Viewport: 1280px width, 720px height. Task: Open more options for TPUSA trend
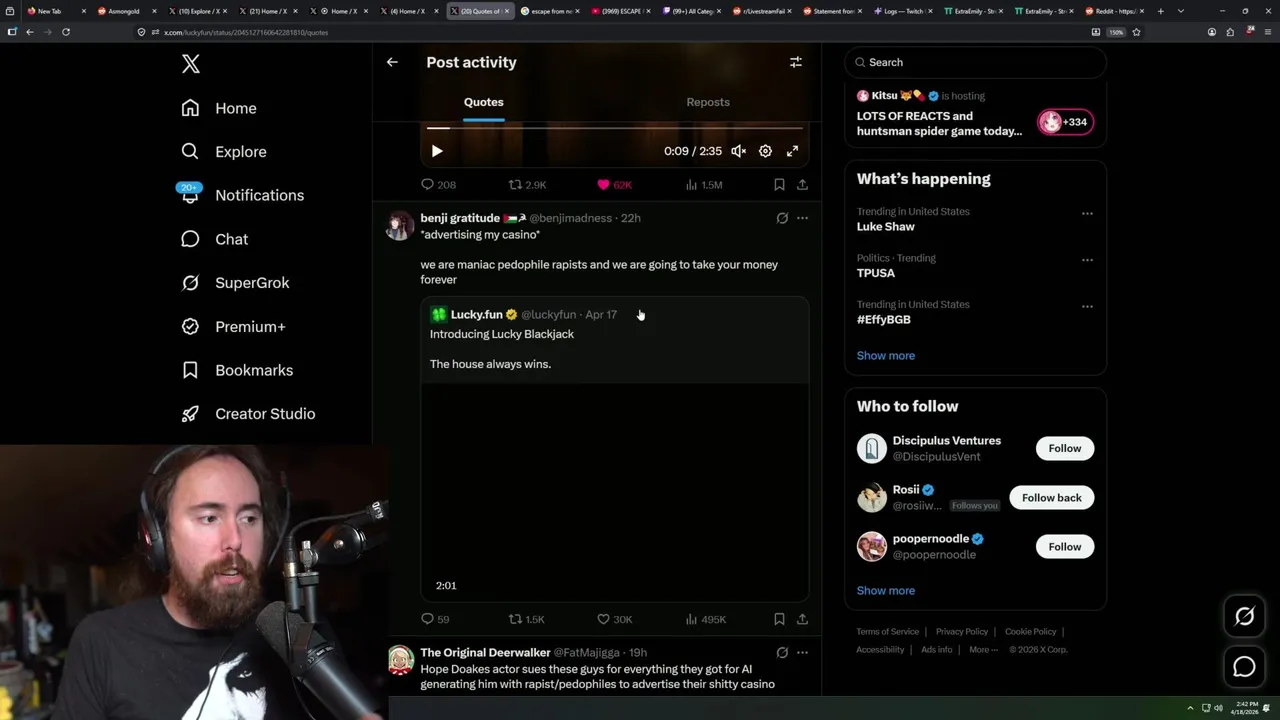click(x=1087, y=260)
